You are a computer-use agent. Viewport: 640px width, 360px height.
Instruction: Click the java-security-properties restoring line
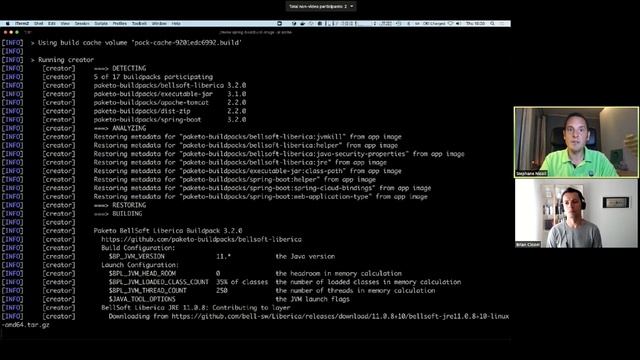coord(279,154)
